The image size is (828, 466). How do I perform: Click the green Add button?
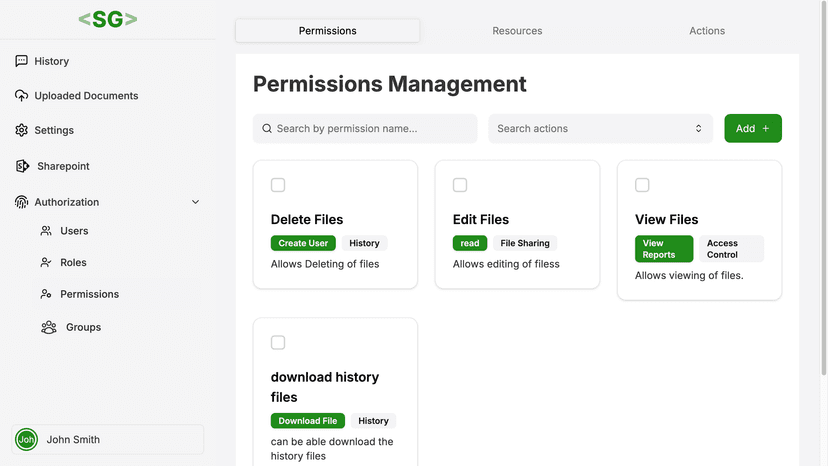(752, 128)
